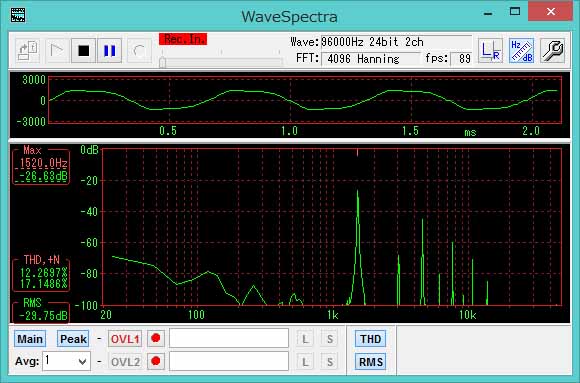Screen dimensions: 580x383
Task: Toggle the Main spectrum display button
Action: [30, 339]
